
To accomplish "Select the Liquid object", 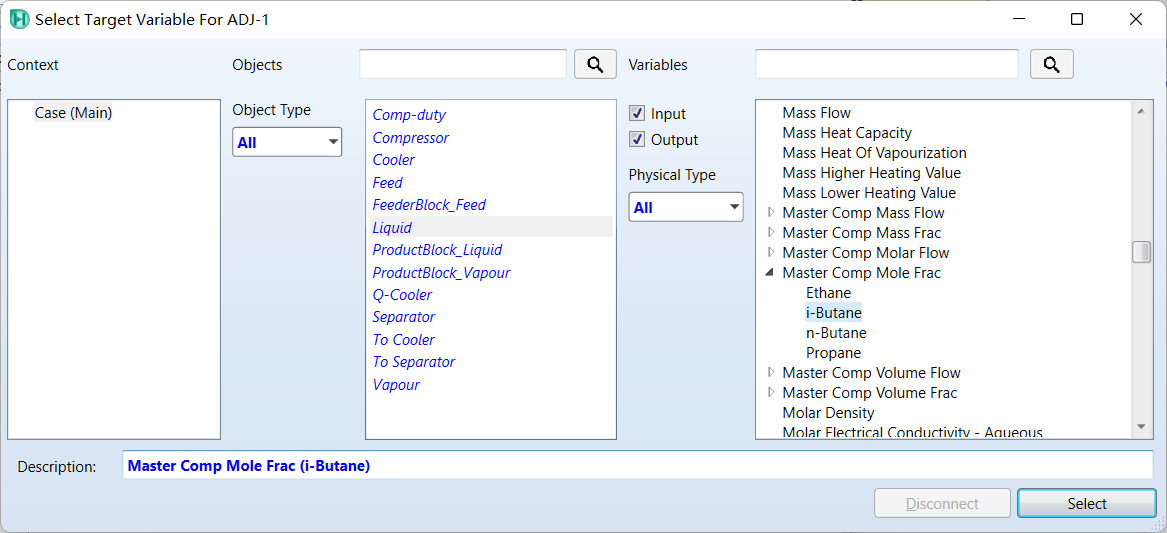I will (491, 227).
